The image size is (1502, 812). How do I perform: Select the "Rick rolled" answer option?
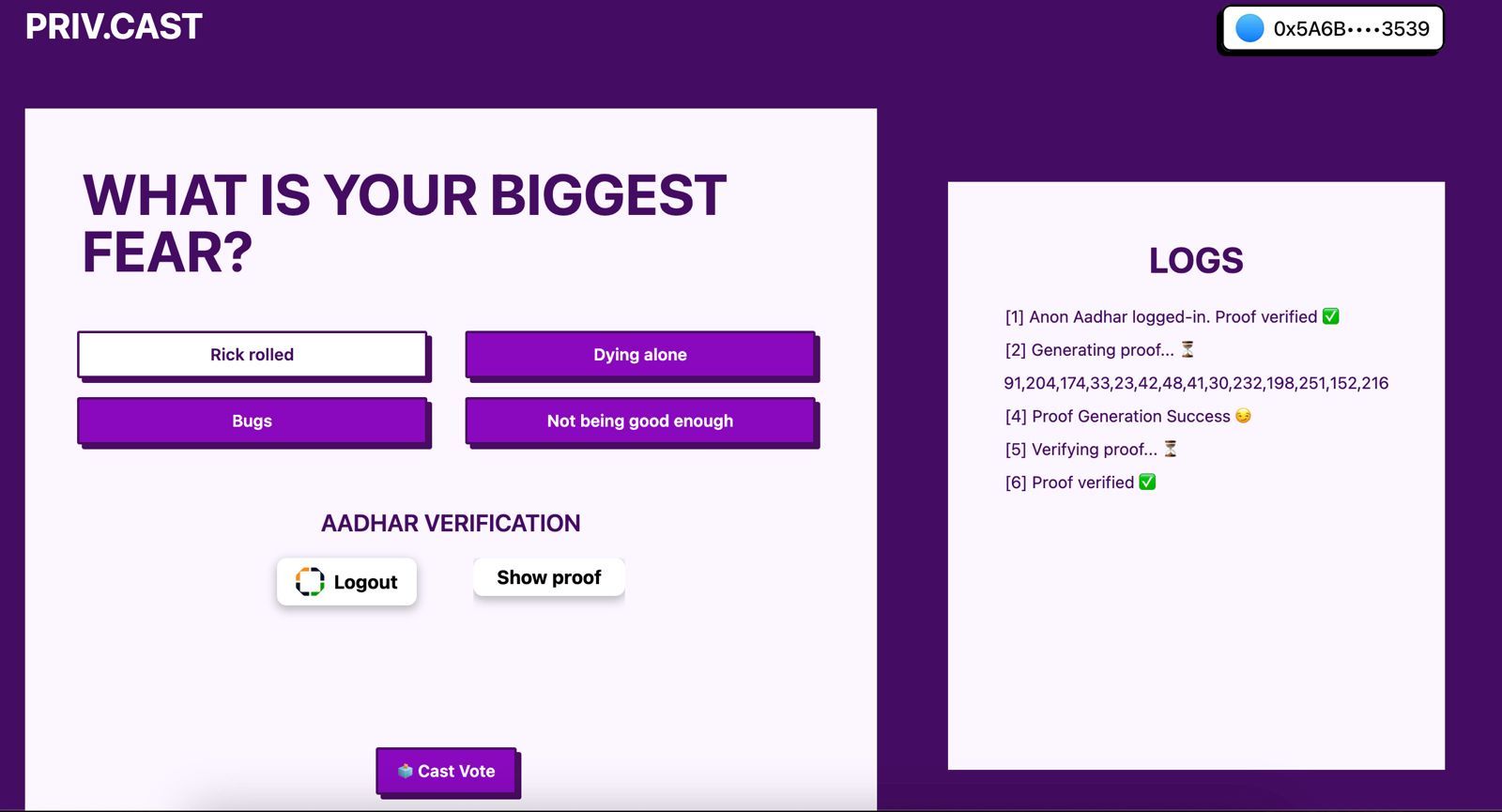253,355
